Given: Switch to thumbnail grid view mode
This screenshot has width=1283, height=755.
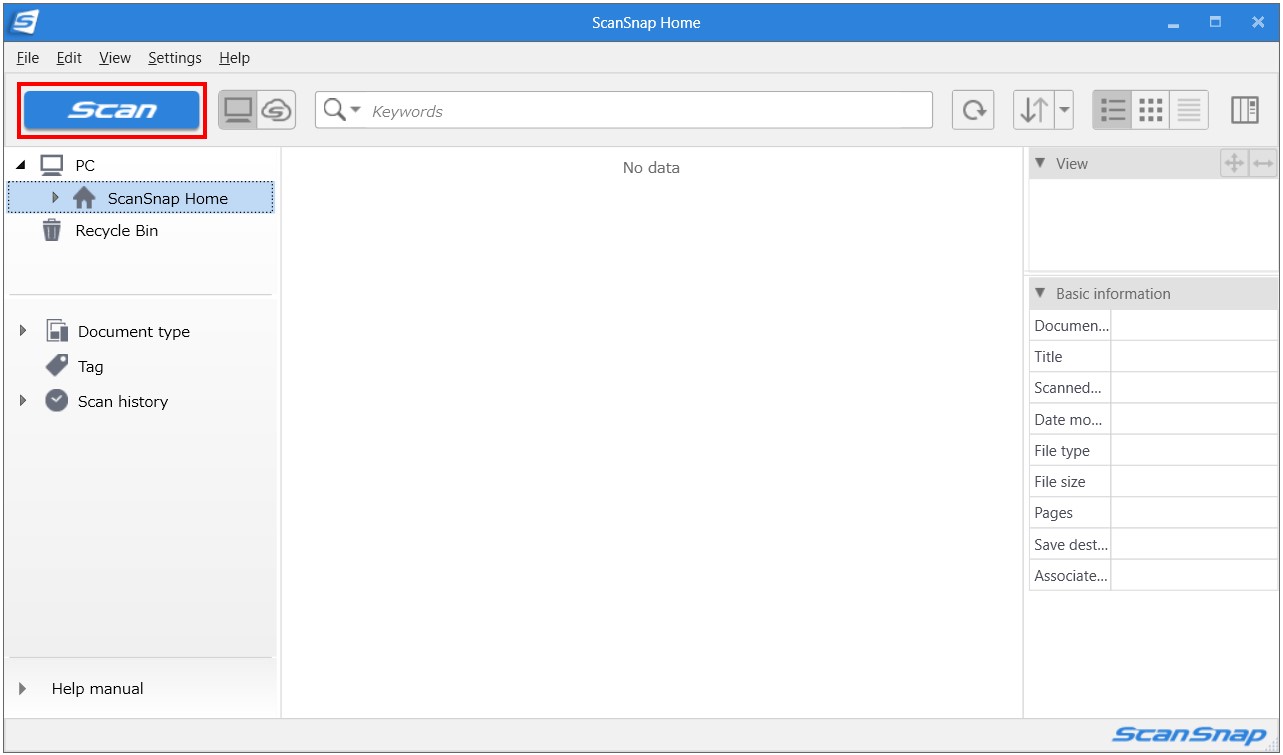Looking at the screenshot, I should point(1151,110).
